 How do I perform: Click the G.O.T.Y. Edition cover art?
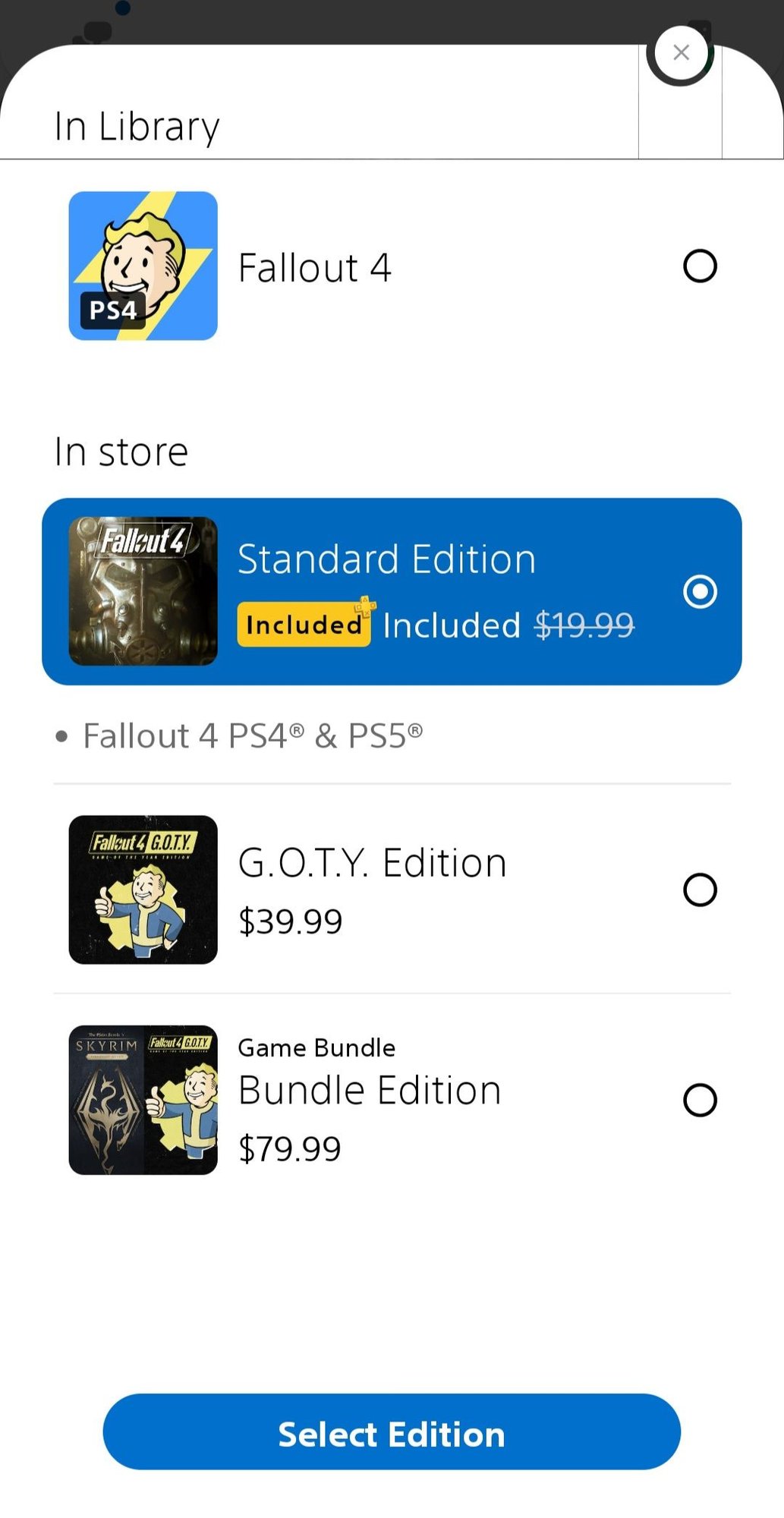pos(143,890)
